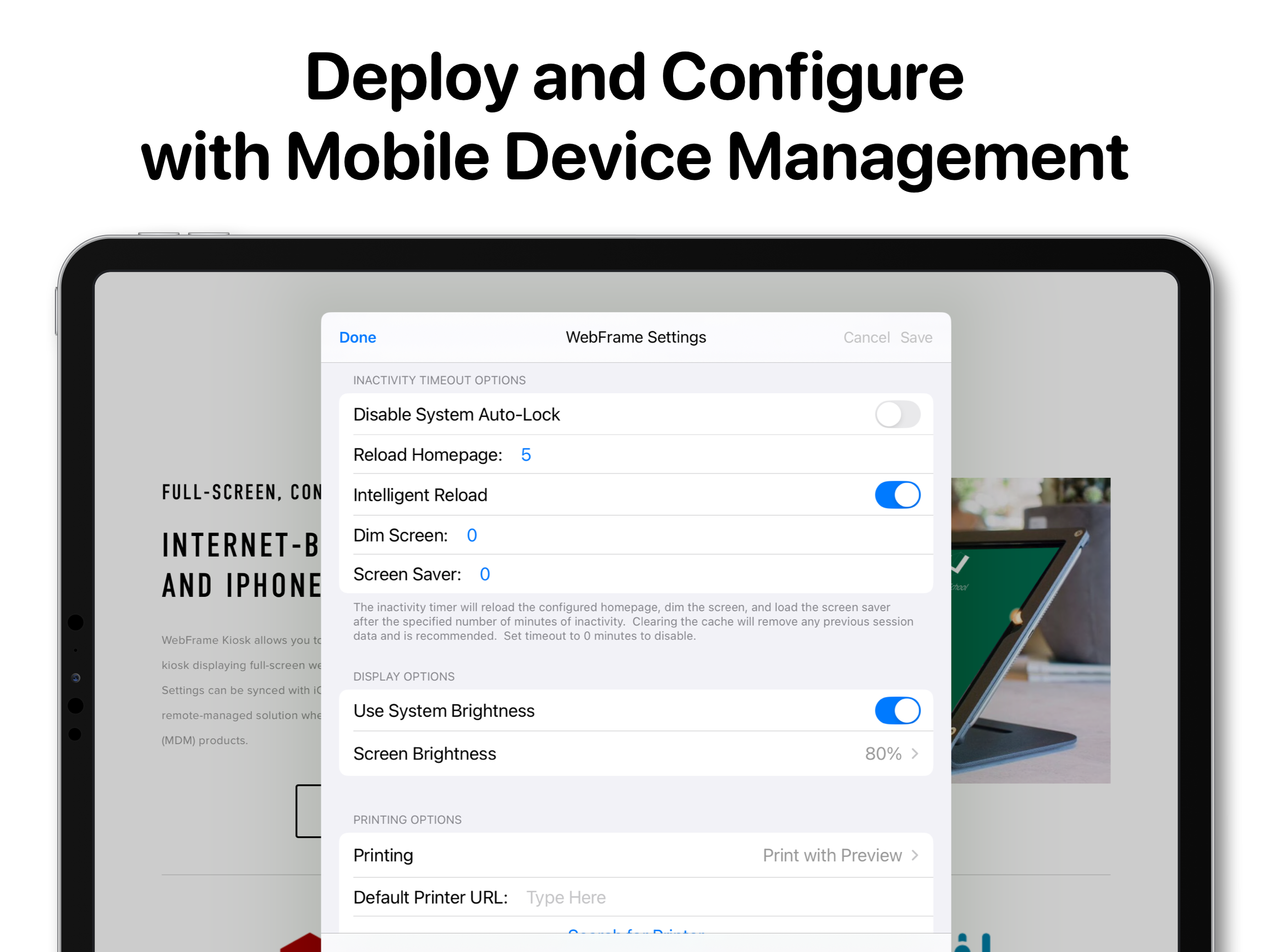This screenshot has width=1270, height=952.
Task: Tap the WebFrame Settings title
Action: [636, 337]
